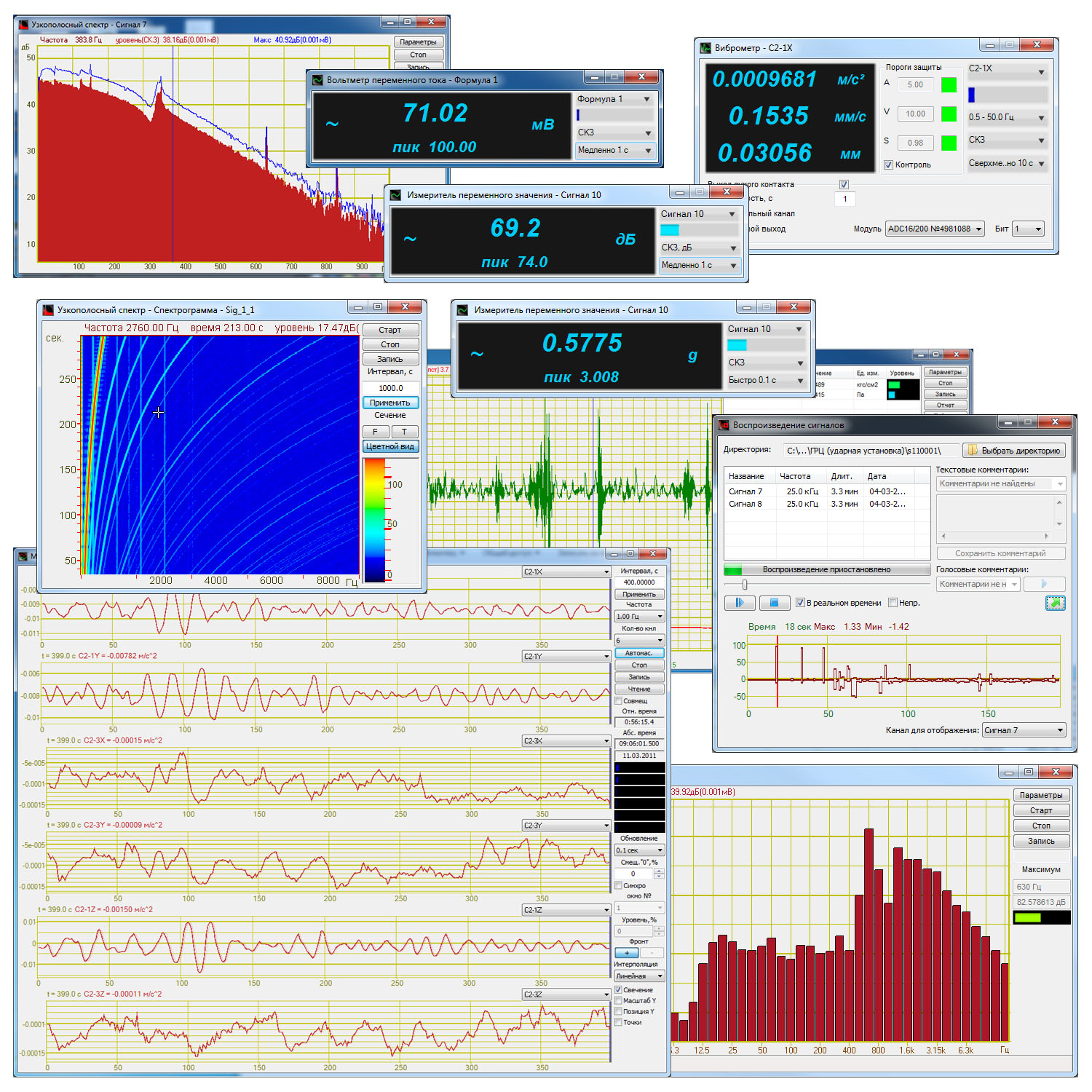Image resolution: width=1092 pixels, height=1092 pixels.
Task: Open Модуль 'ADC16/200 №4981088' dropdown
Action: (935, 229)
